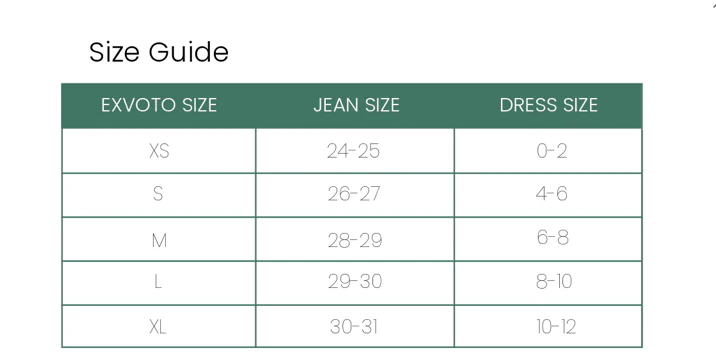Viewport: 716px width, 363px height.
Task: Click the S size cell
Action: point(159,195)
